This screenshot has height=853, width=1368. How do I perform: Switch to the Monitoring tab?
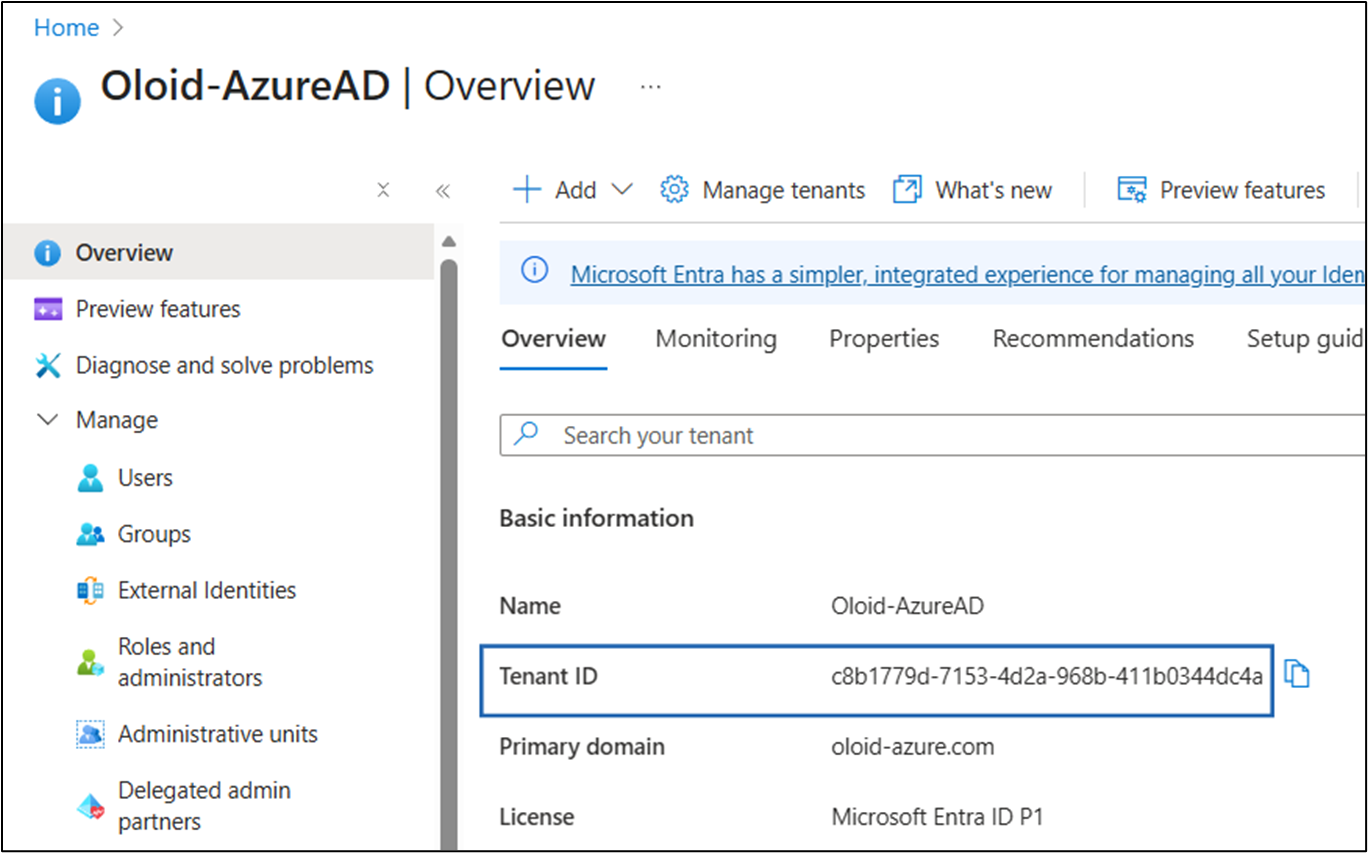click(716, 339)
